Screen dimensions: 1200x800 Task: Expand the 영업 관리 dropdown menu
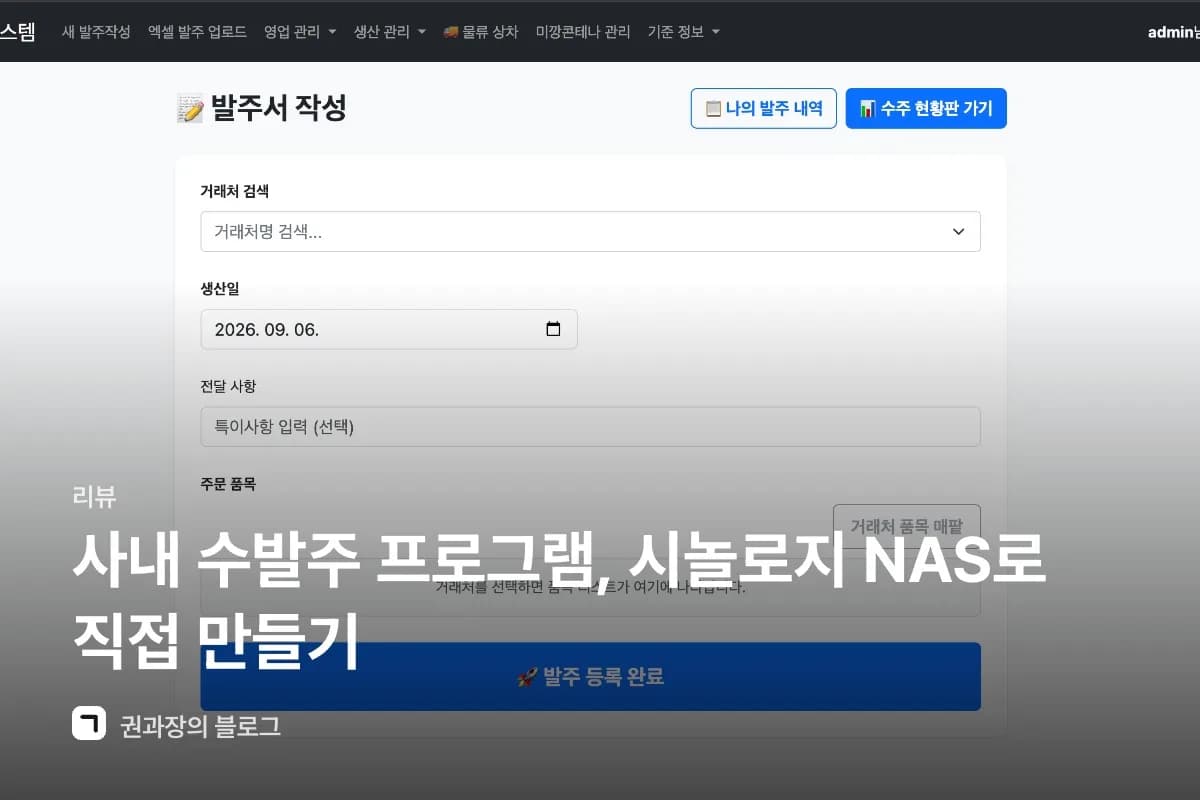click(300, 32)
